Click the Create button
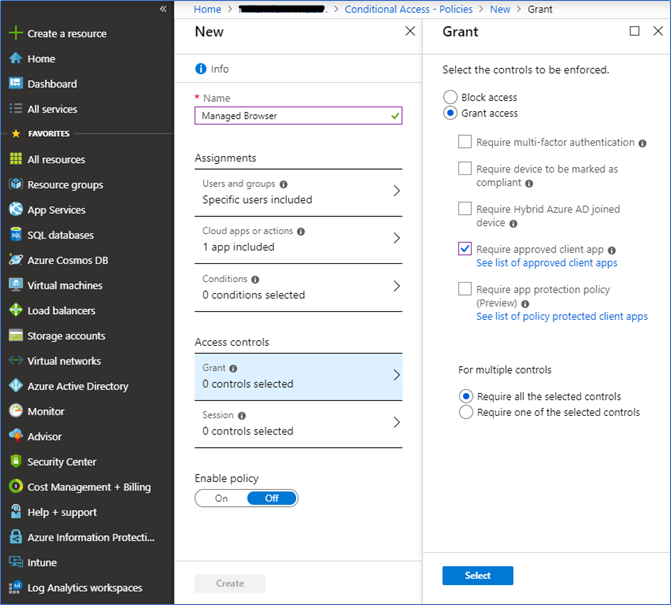 230,583
